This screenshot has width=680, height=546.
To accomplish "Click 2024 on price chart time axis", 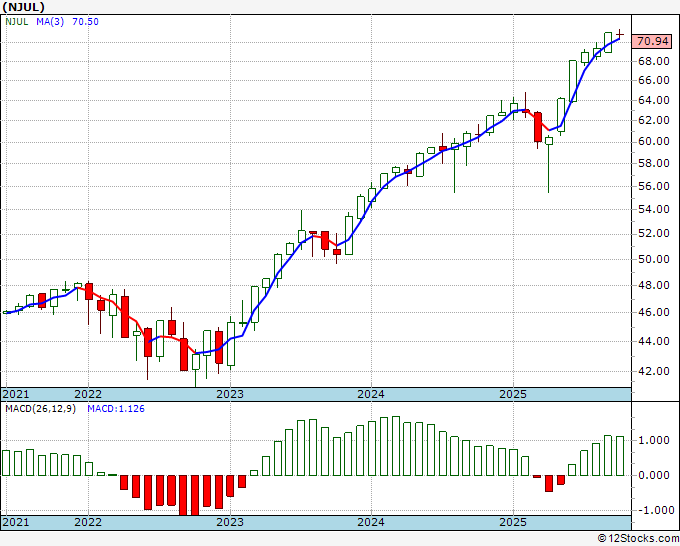I will (x=371, y=394).
